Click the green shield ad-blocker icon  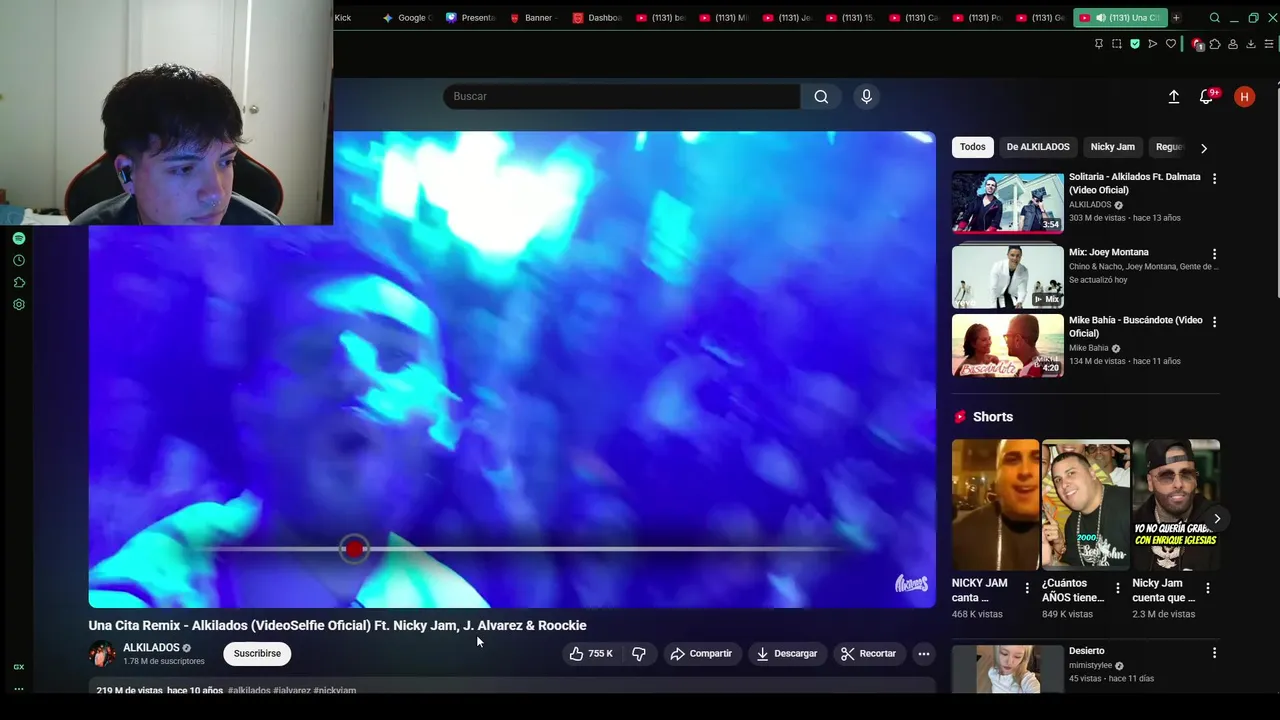[x=1134, y=44]
